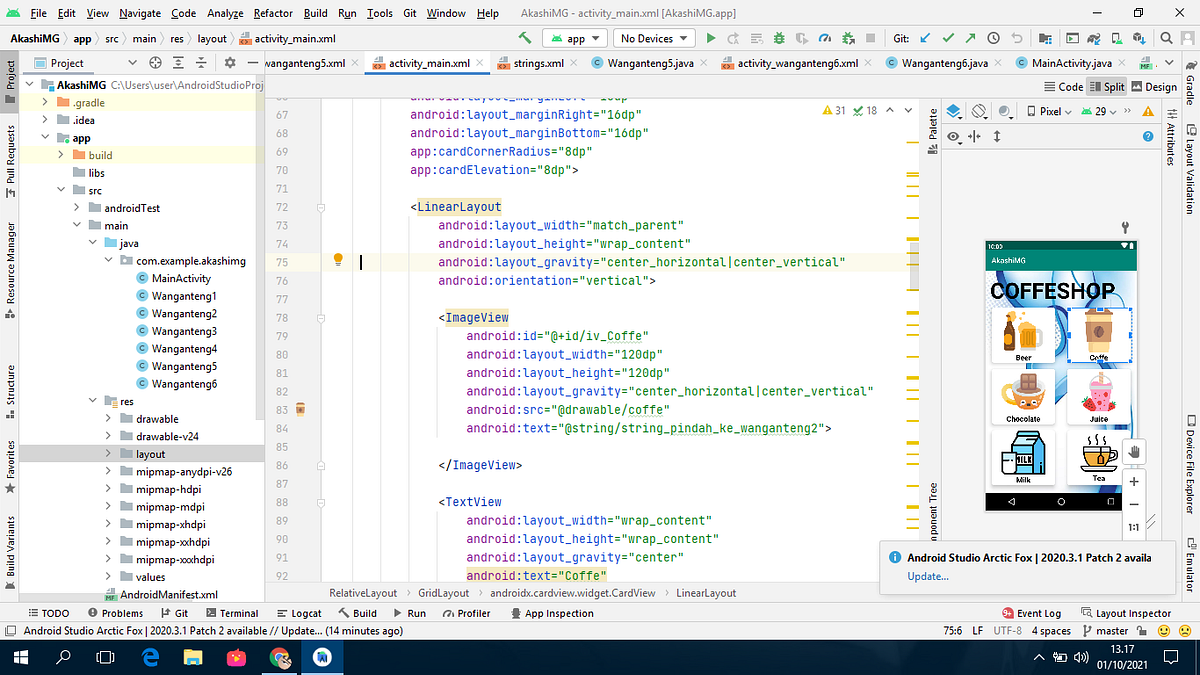Start debugging with the Debug icon
Viewport: 1200px width, 675px height.
(x=777, y=36)
